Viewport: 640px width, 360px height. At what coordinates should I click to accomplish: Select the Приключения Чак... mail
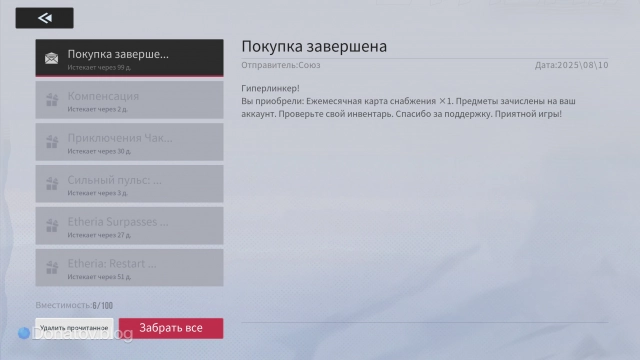(x=129, y=142)
